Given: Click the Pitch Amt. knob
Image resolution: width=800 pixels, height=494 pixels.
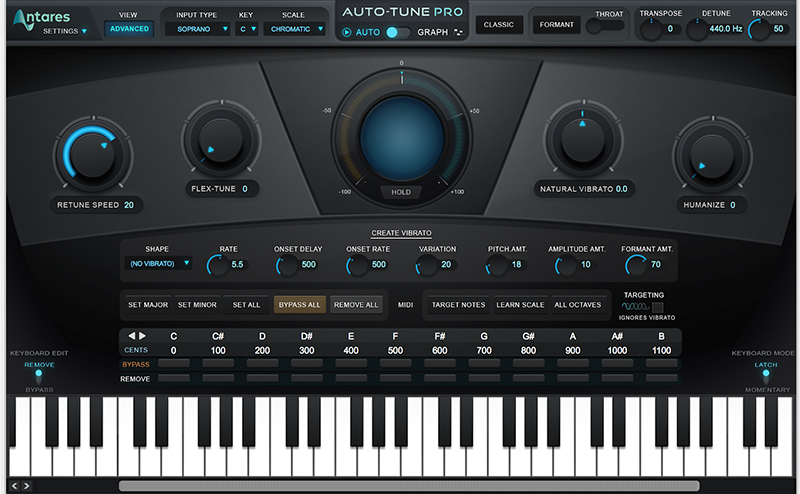Looking at the screenshot, I should [496, 265].
